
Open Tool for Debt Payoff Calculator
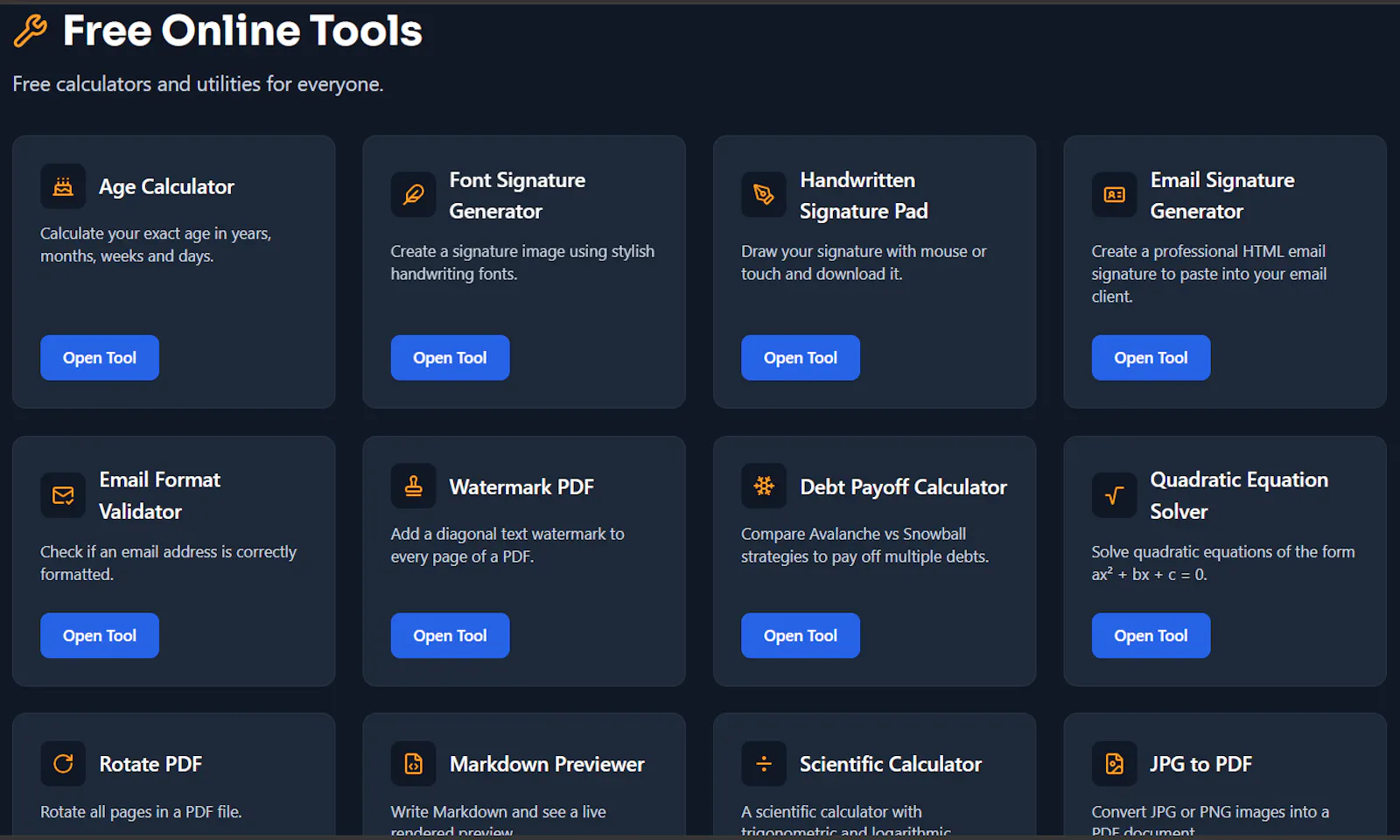(x=801, y=635)
